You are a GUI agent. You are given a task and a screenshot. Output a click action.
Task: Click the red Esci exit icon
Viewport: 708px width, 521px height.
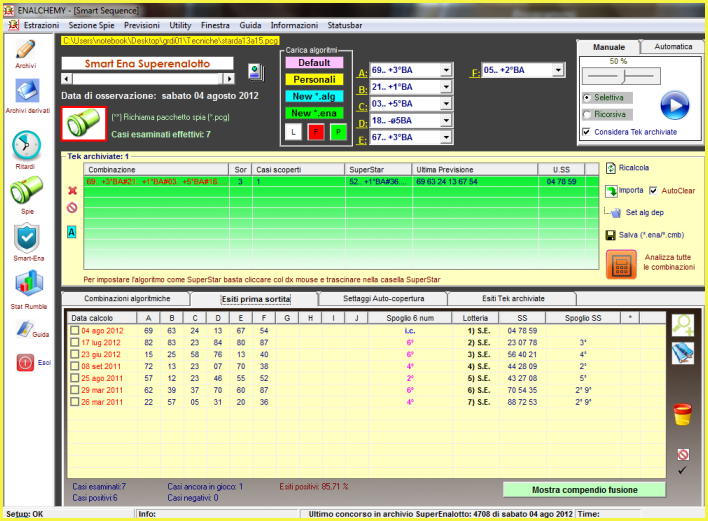point(25,362)
